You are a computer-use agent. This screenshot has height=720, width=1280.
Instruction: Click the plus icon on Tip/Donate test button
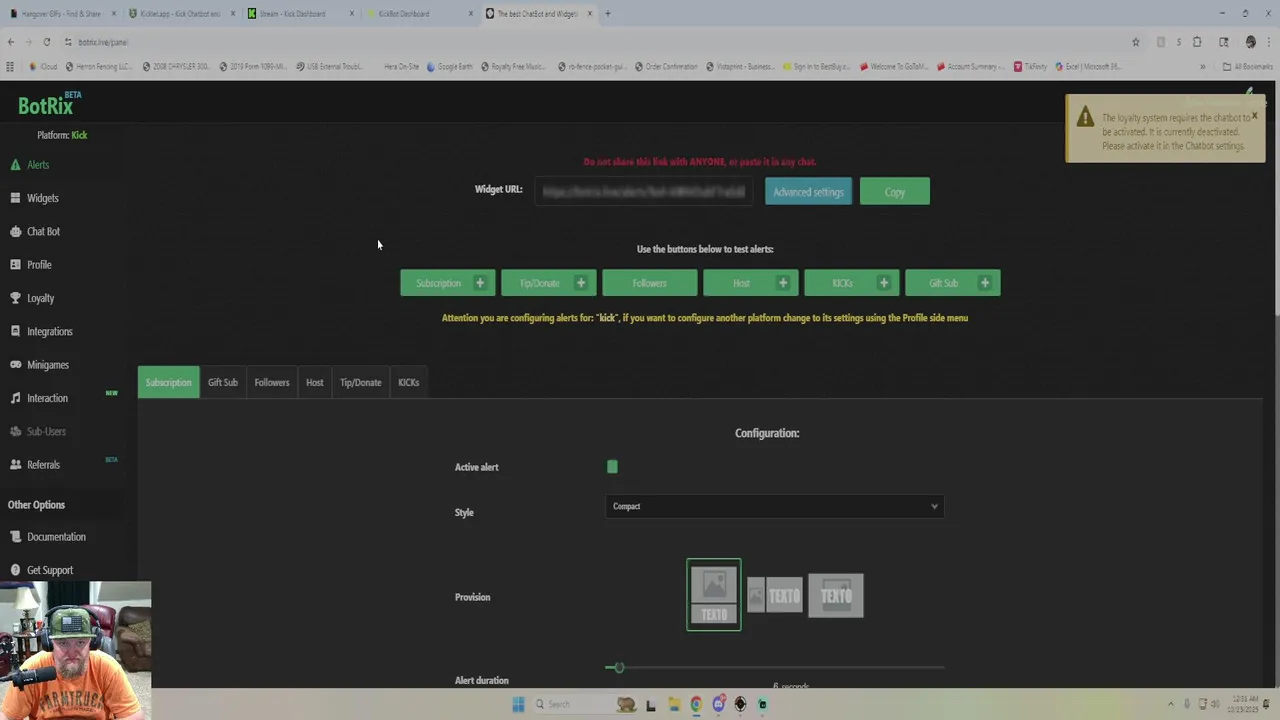coord(581,283)
